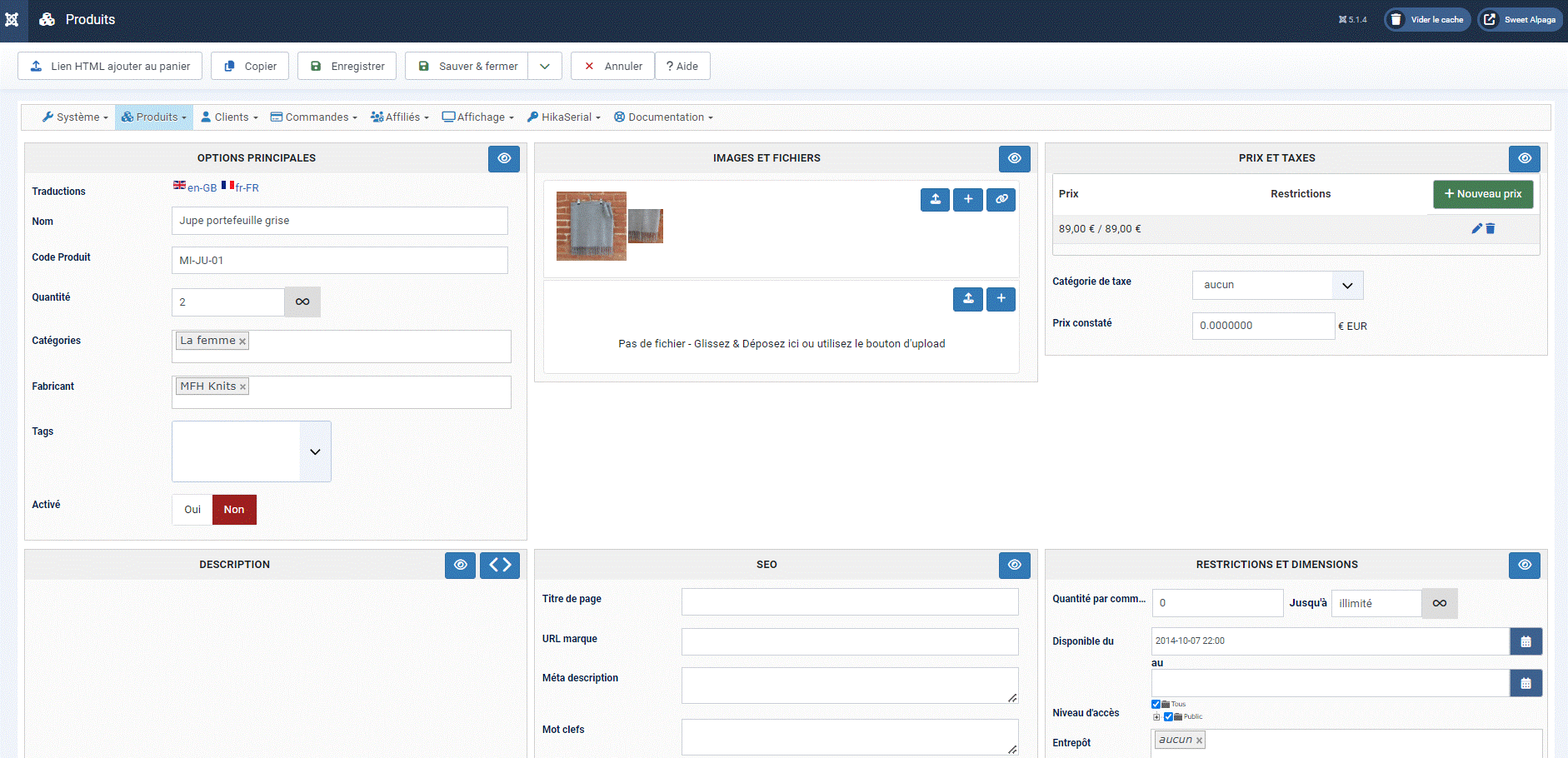
Task: Delete the 89,00 € price with trash icon
Action: (x=1491, y=228)
